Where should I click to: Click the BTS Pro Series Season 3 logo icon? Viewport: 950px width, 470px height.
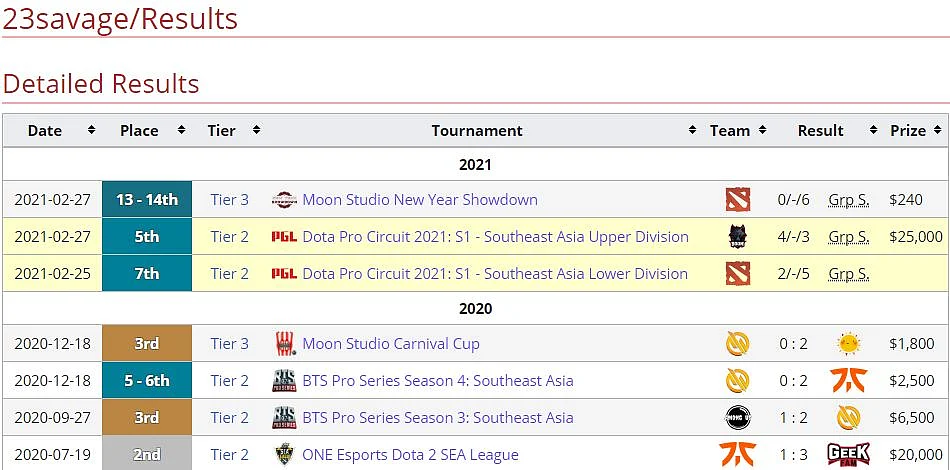pyautogui.click(x=284, y=417)
